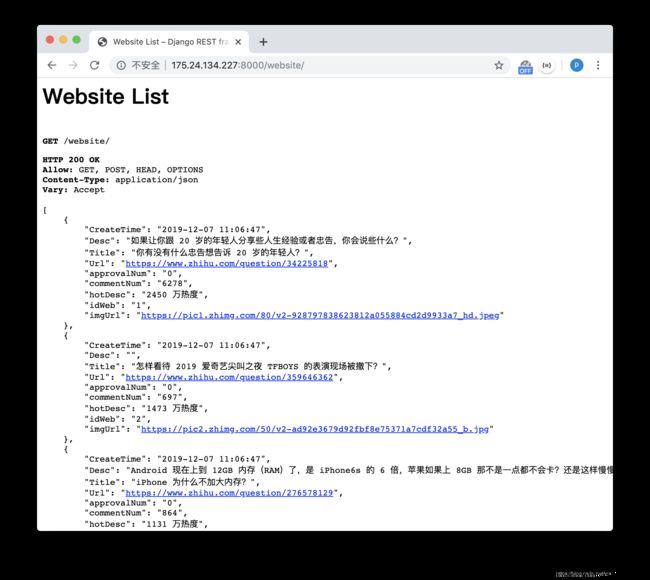
Task: Open the pic1.zhimg.com image URL link
Action: coord(320,315)
